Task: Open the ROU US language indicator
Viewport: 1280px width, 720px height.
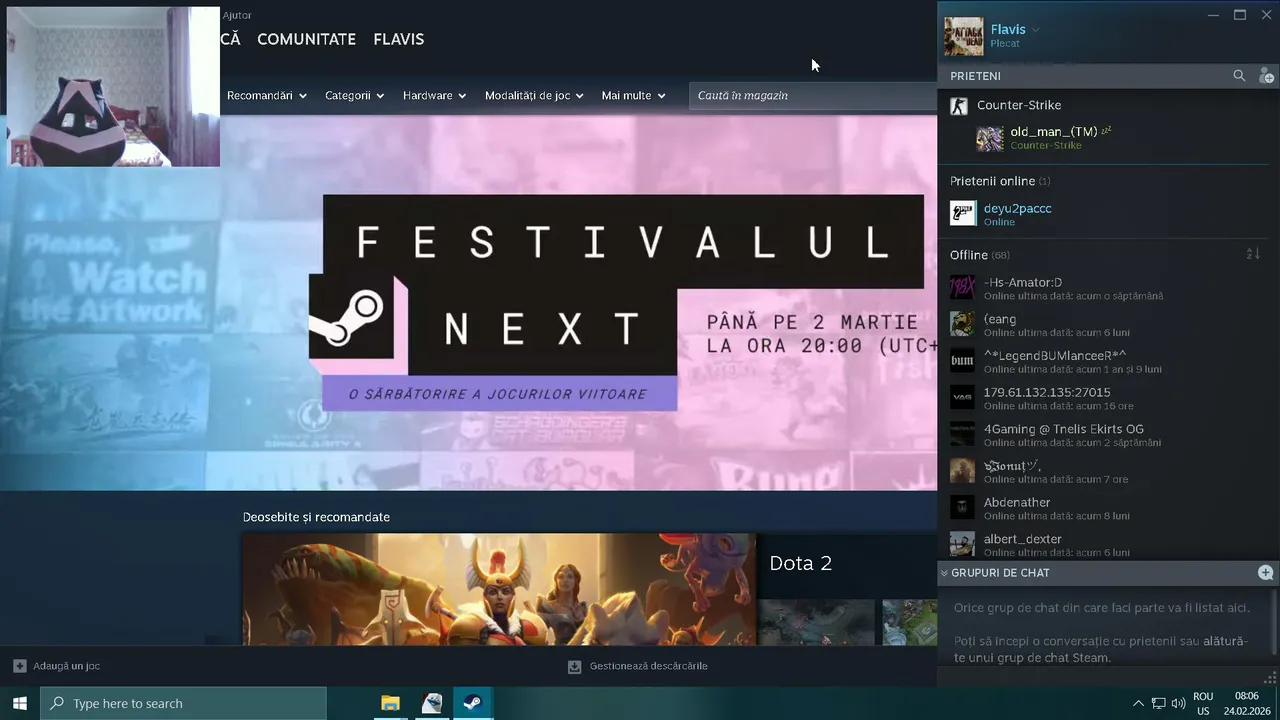Action: pyautogui.click(x=1203, y=703)
